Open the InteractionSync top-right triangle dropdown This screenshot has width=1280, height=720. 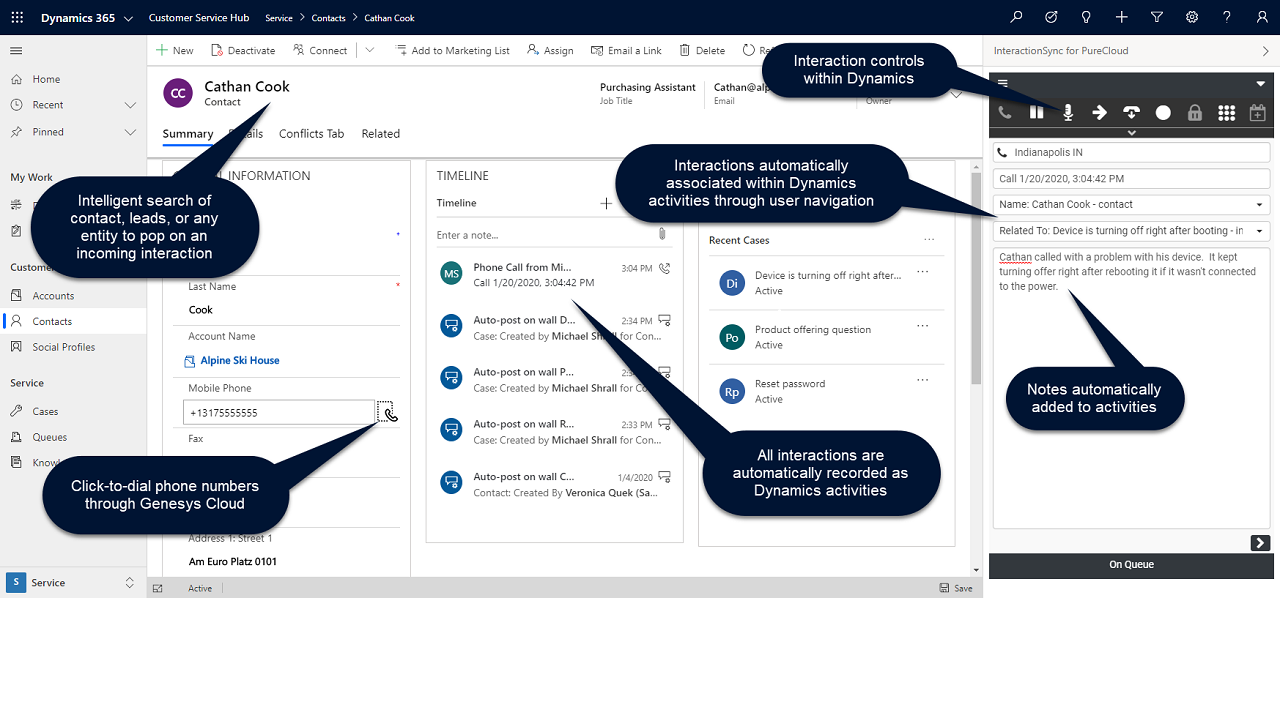click(x=1260, y=84)
